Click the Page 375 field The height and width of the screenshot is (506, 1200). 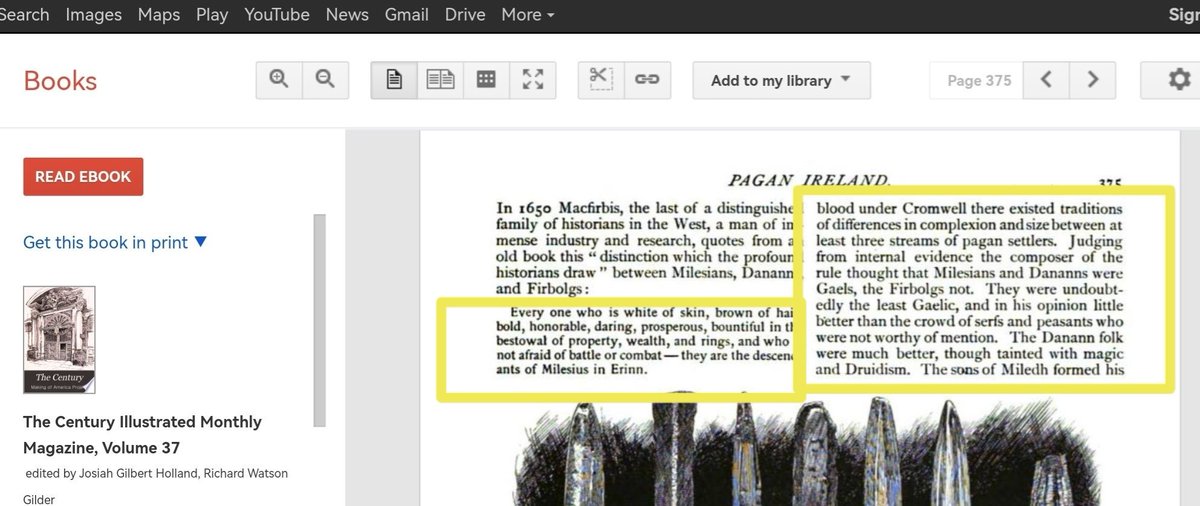click(x=976, y=80)
